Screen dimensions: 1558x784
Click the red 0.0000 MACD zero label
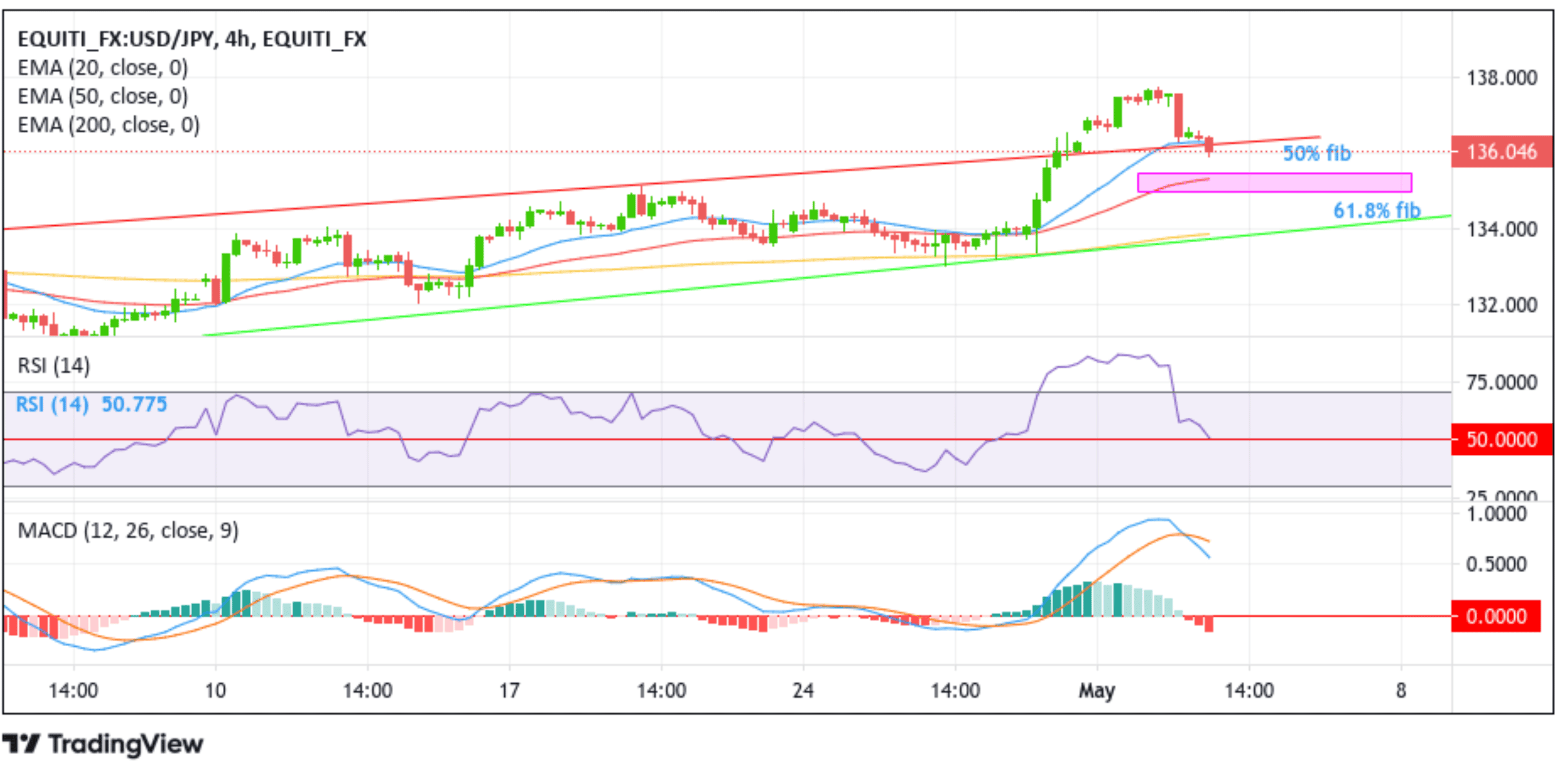(1496, 616)
